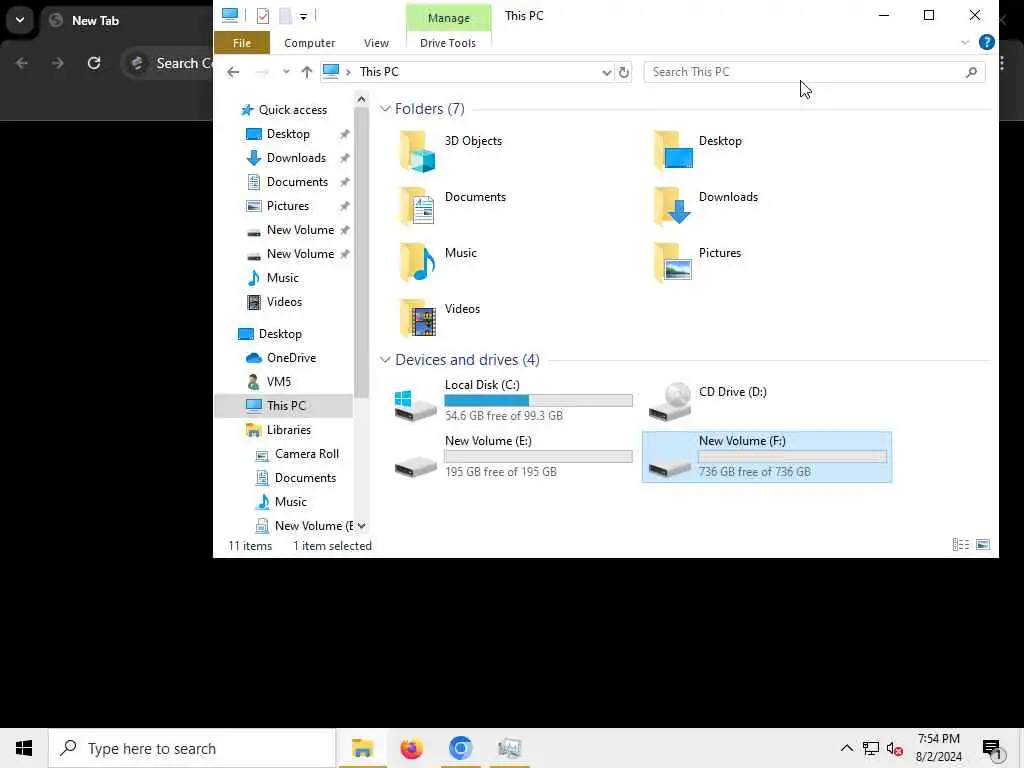The width and height of the screenshot is (1024, 768).
Task: Select Videos in navigation pane
Action: [284, 302]
